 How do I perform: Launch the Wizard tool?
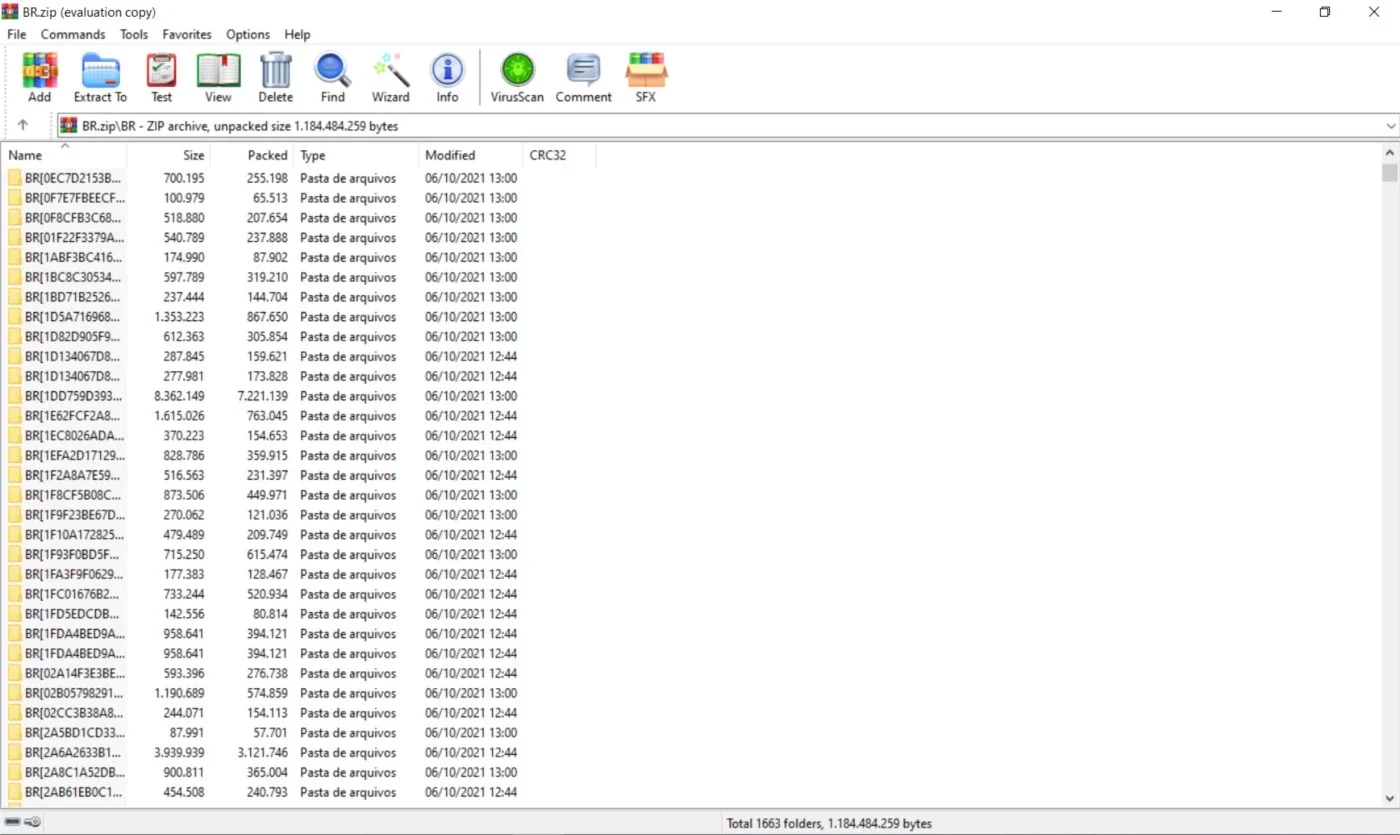point(390,77)
